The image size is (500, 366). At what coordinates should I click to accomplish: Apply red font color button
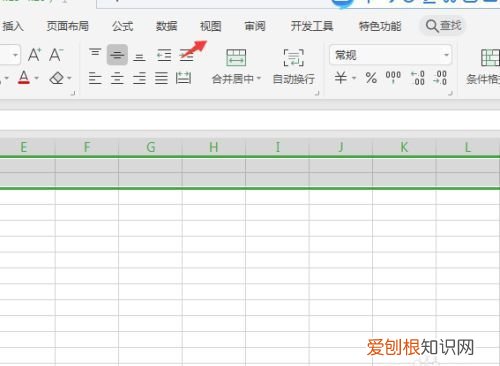pyautogui.click(x=24, y=77)
